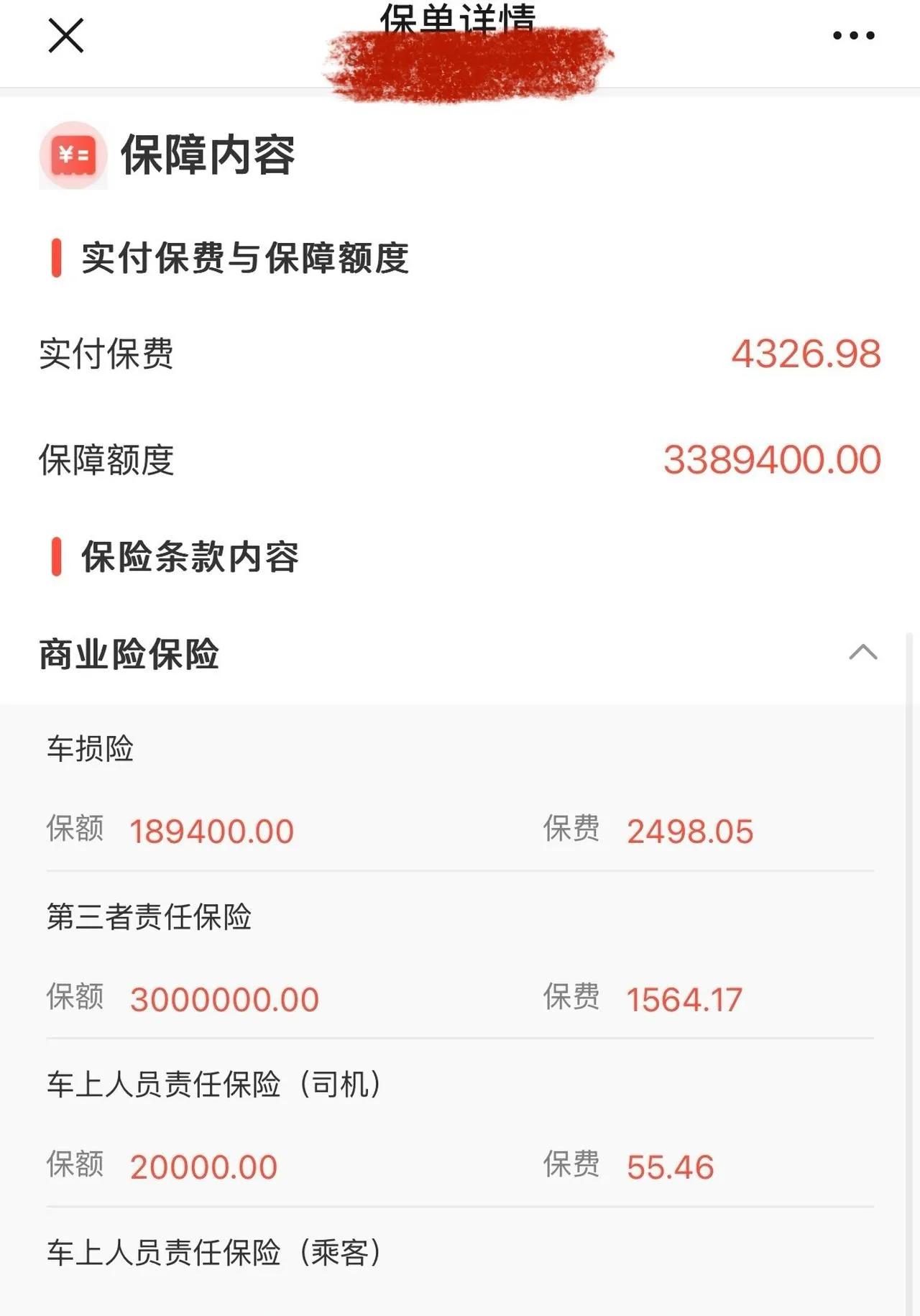This screenshot has width=920, height=1316.
Task: Click the 保障额度 amount 3389400.00
Action: pos(772,460)
